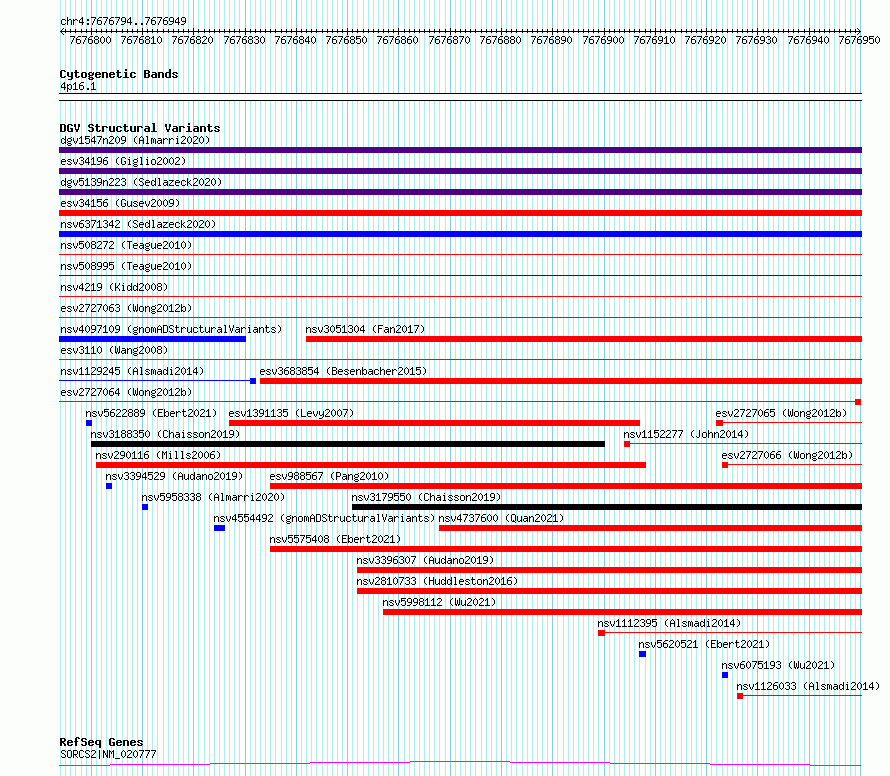
Task: Click the blue bar under nsv4097109
Action: [x=152, y=339]
